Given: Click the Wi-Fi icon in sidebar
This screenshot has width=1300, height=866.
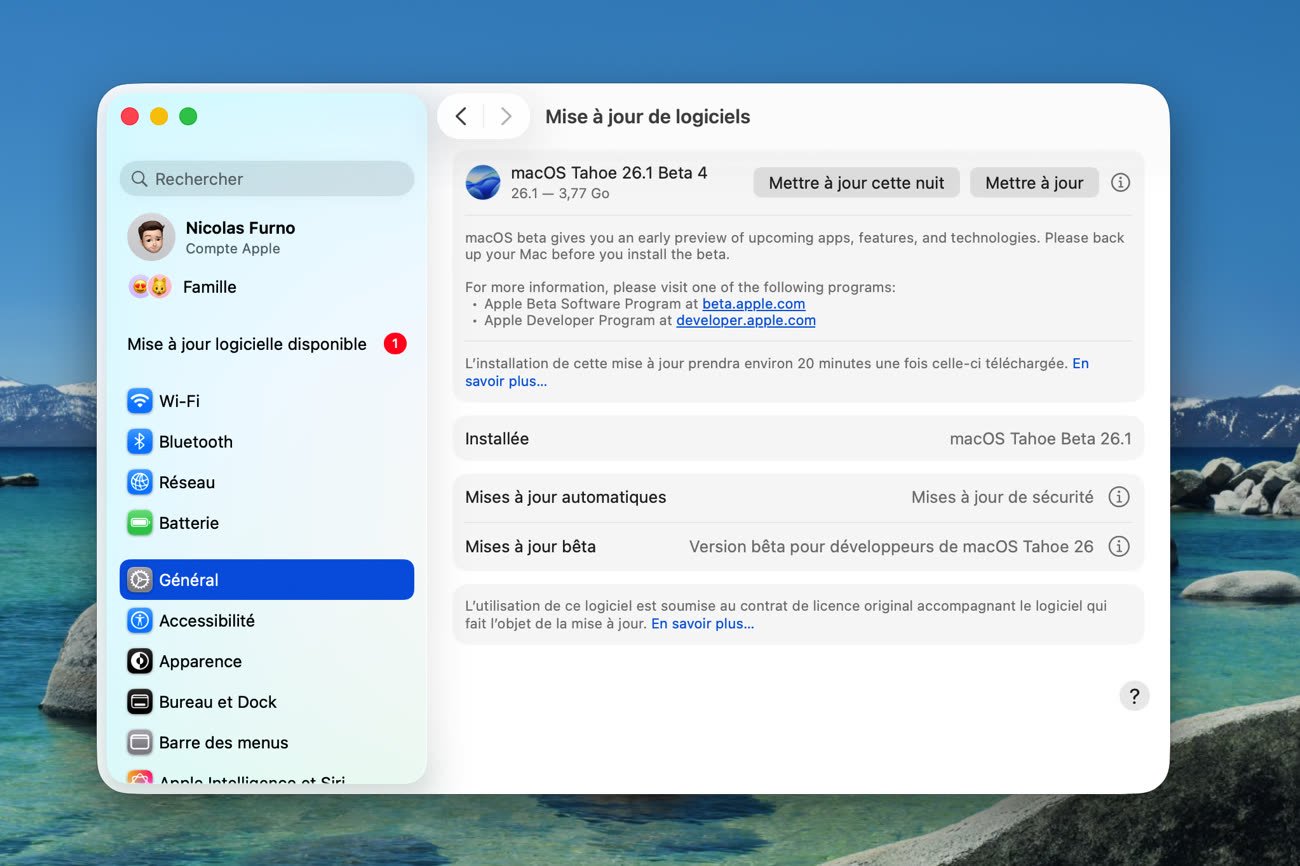Looking at the screenshot, I should 139,401.
